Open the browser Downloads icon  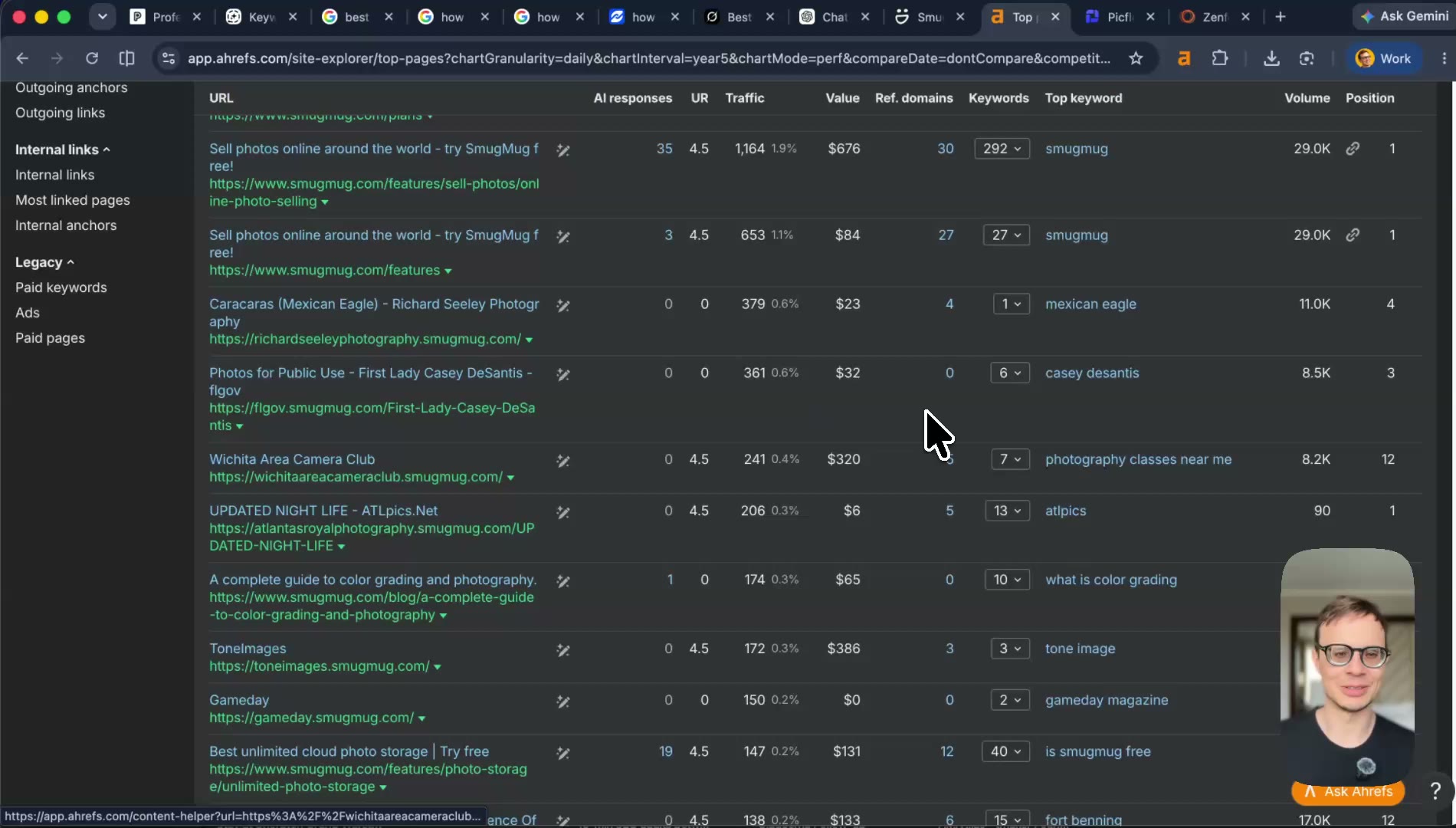(1271, 58)
